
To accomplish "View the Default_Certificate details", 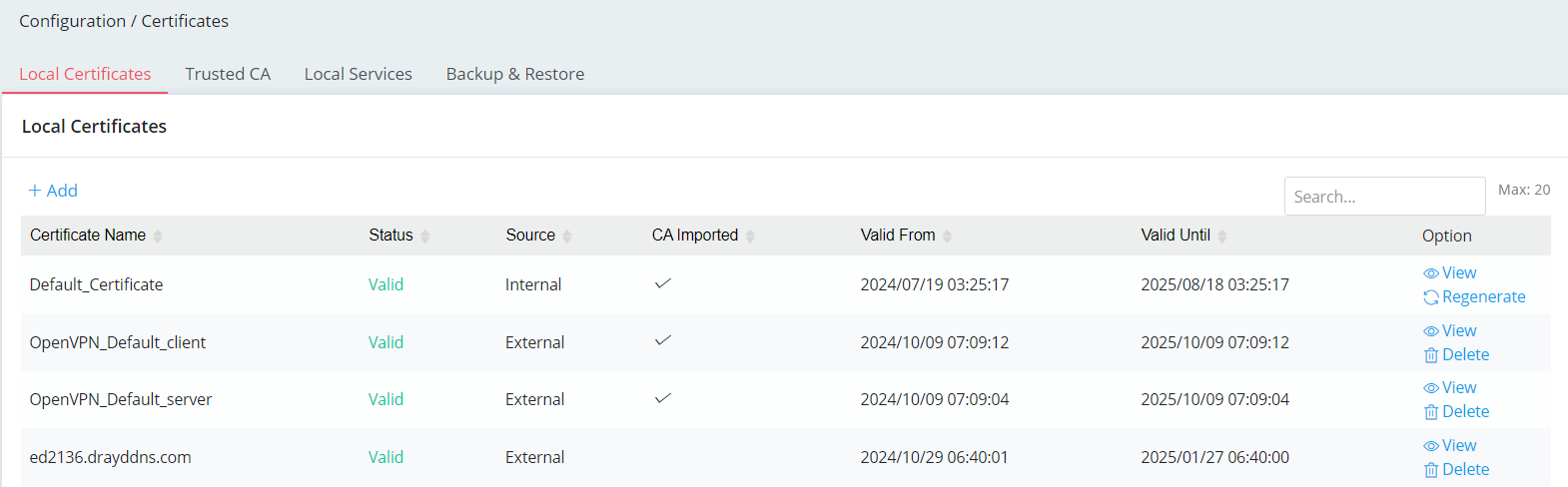I will [x=1449, y=272].
